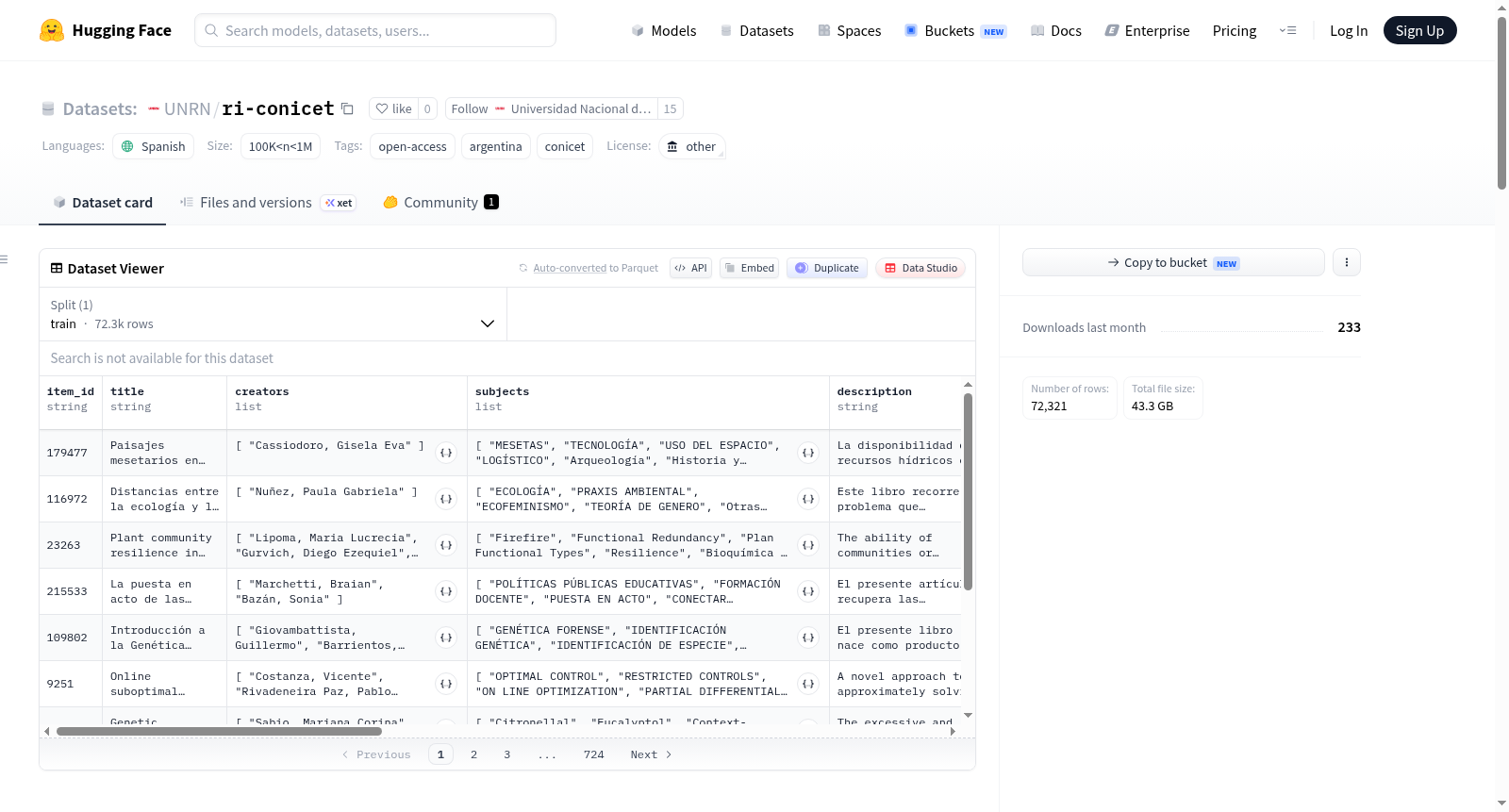Screen dimensions: 1509x812
Task: Open the API button in Dataset Viewer
Action: coord(690,268)
